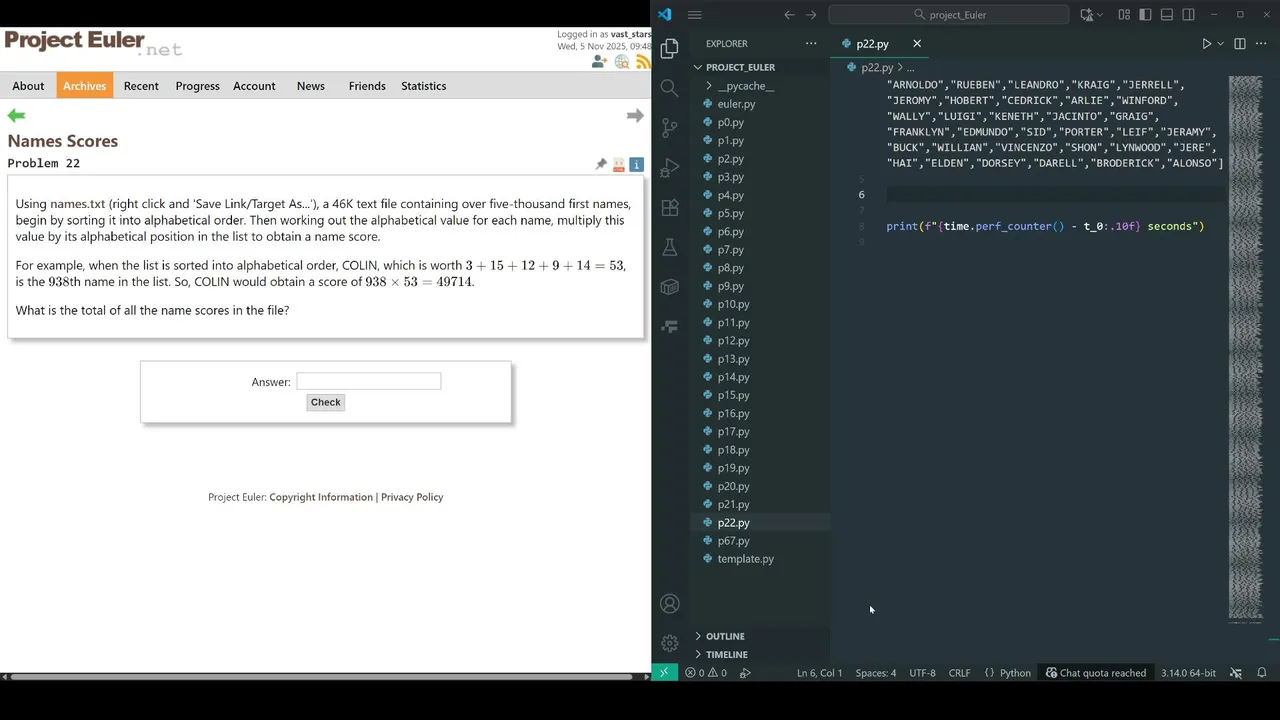
Task: Open the Testing flask view
Action: tap(670, 247)
